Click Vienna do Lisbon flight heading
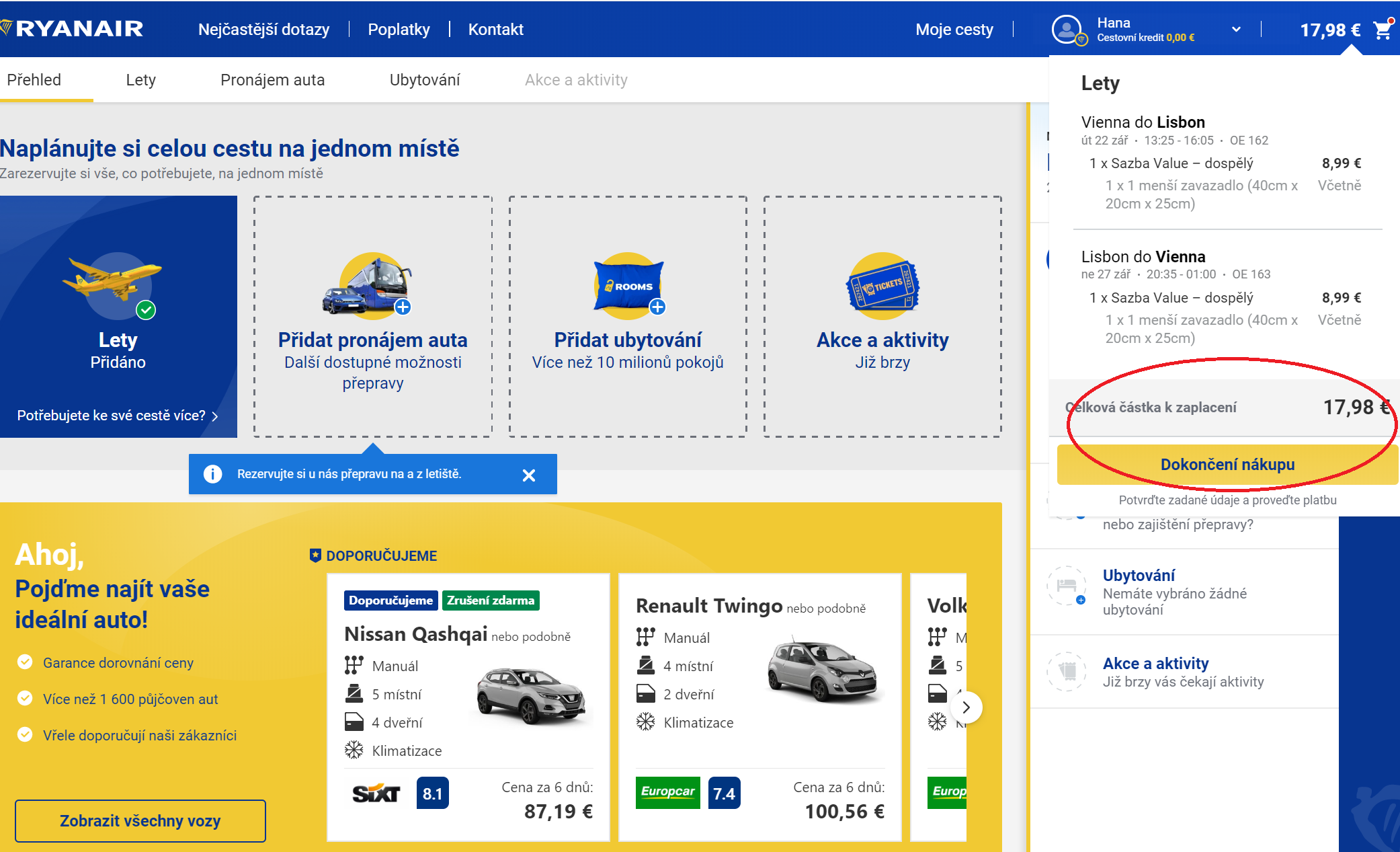Screen dimensions: 1400x852 pyautogui.click(x=1143, y=122)
